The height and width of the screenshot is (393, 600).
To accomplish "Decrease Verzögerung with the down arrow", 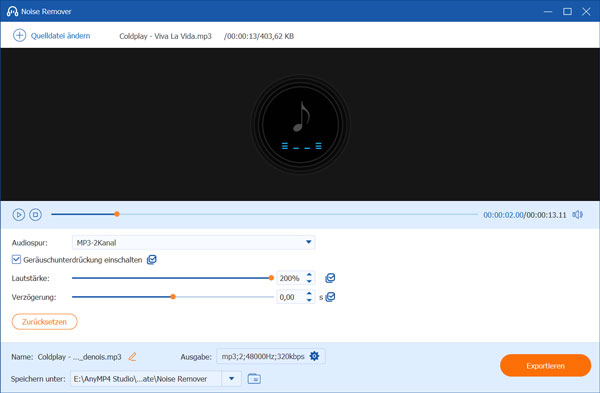I will tap(309, 300).
